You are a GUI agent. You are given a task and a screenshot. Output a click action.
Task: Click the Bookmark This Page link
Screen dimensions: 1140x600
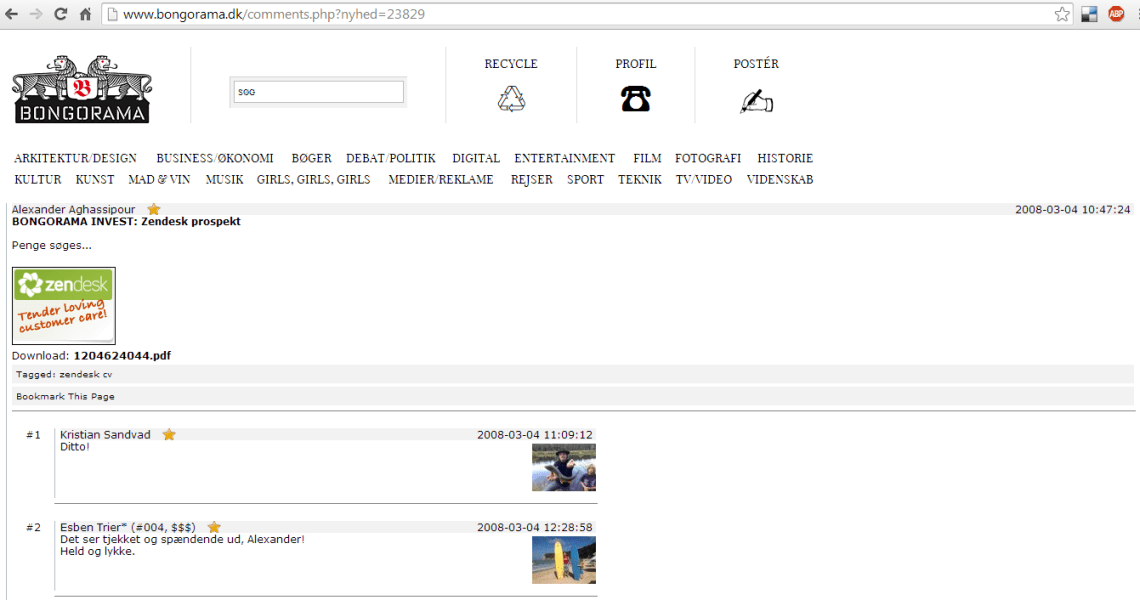(64, 396)
